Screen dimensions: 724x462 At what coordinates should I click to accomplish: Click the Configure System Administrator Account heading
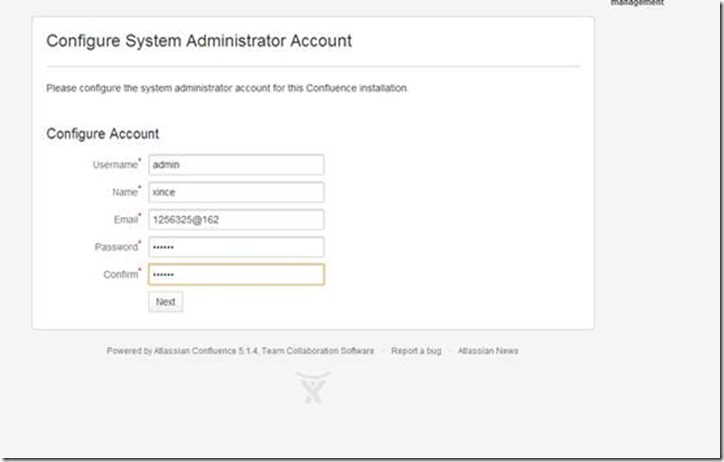pos(199,41)
